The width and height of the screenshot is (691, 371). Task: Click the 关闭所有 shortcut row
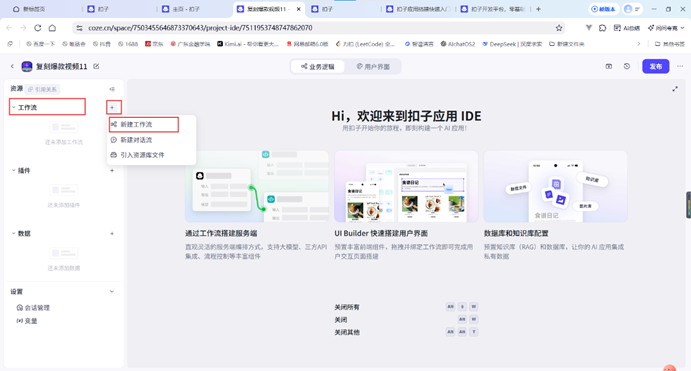coord(406,307)
